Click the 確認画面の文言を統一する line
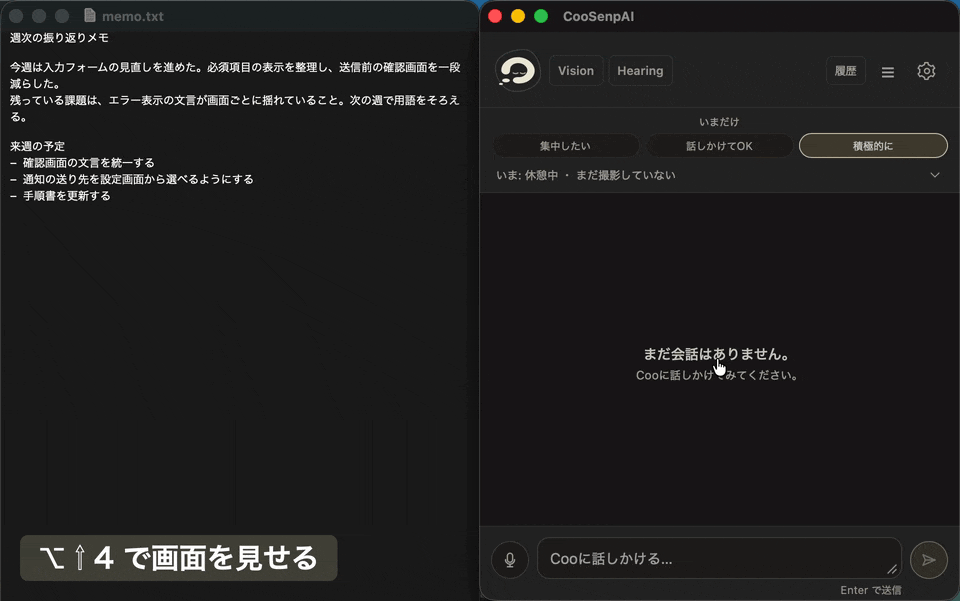960x601 pixels. pos(82,163)
